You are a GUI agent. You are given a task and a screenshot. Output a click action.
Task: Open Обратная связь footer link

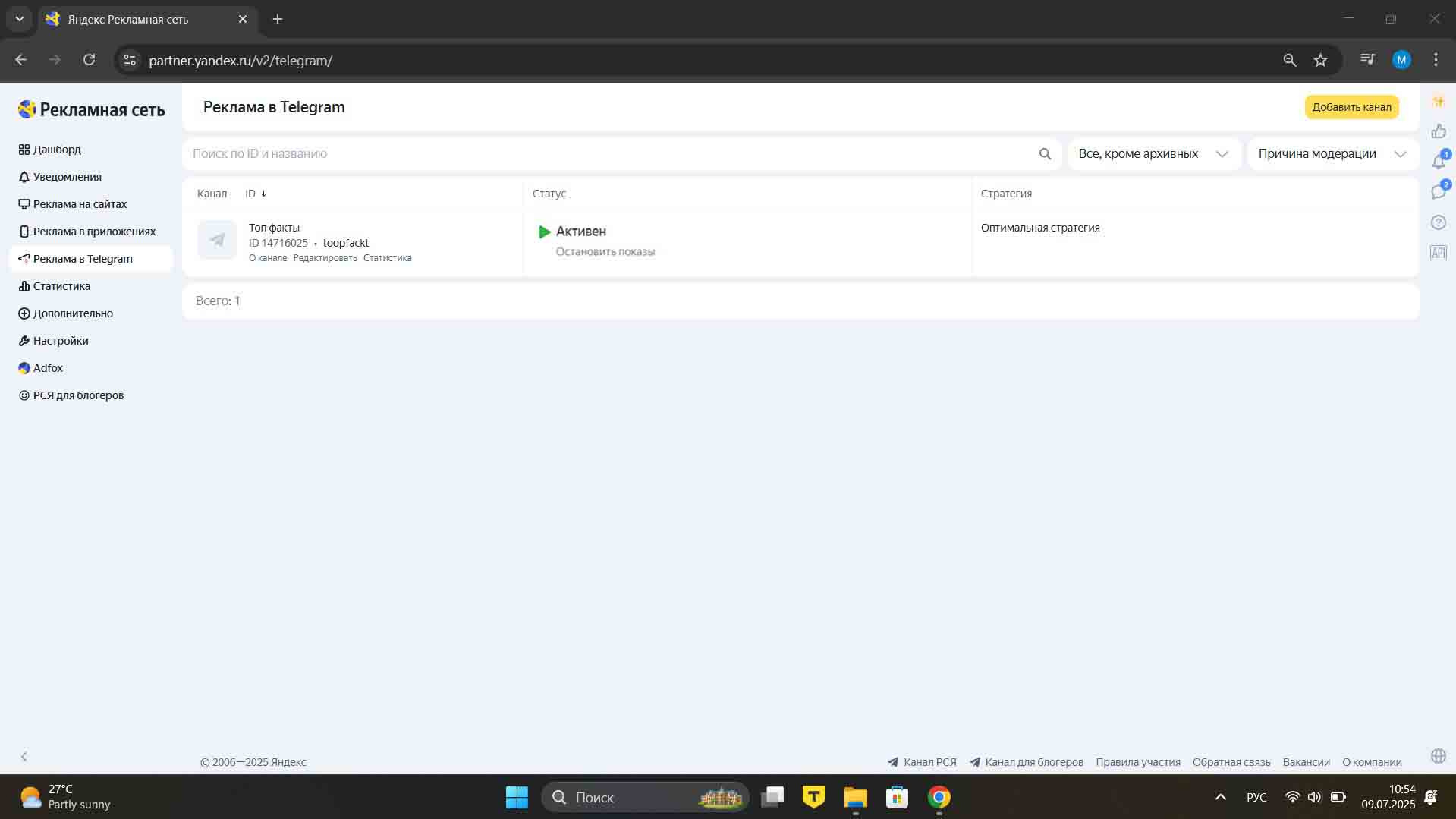coord(1231,762)
